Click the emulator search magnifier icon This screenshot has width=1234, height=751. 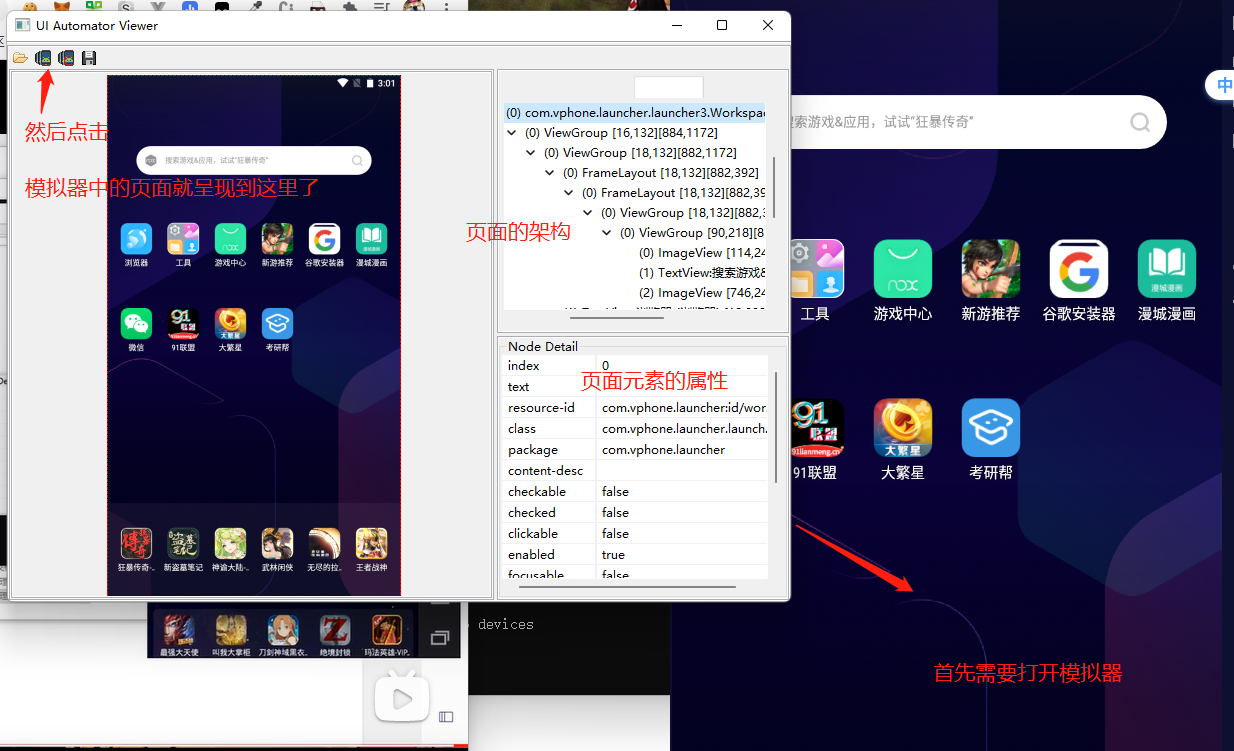1140,122
